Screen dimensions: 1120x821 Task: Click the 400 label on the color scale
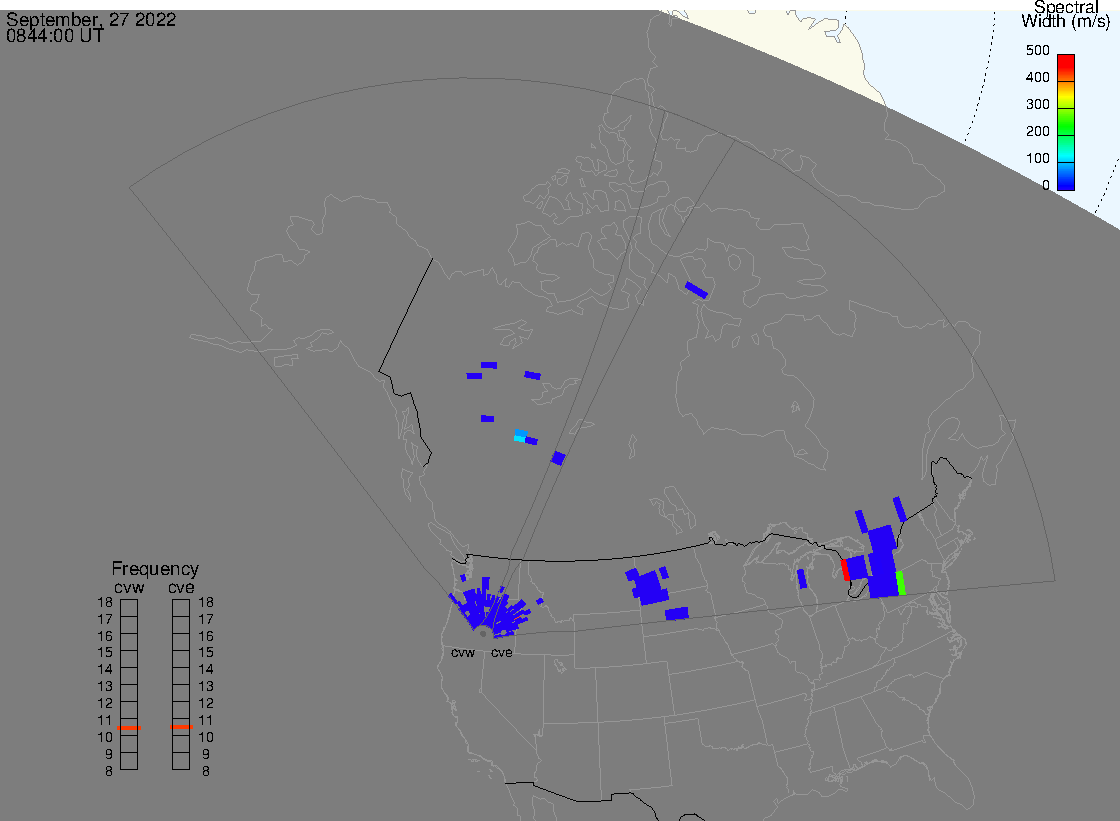coord(1037,77)
